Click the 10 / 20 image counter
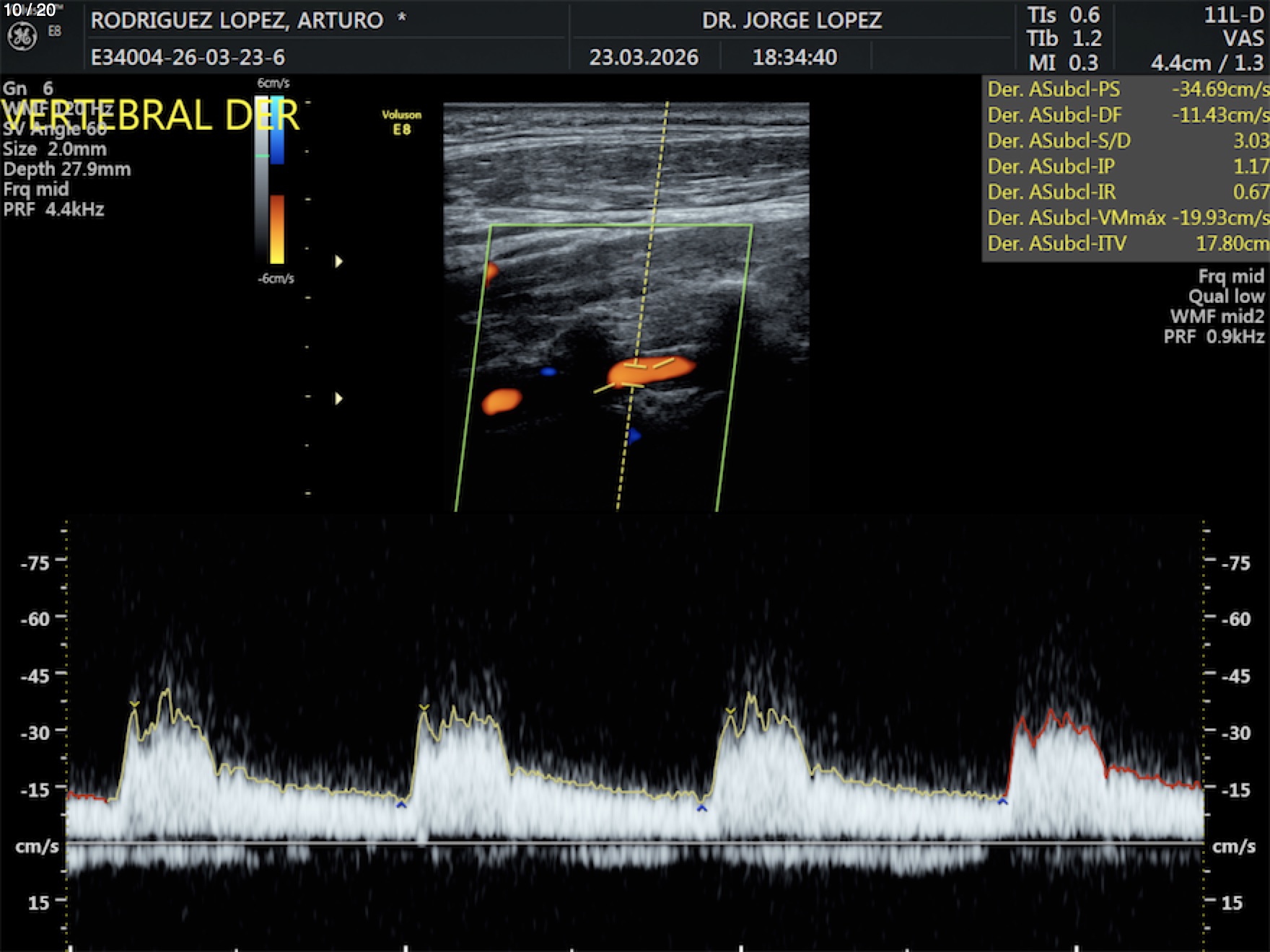The width and height of the screenshot is (1270, 952). pos(30,10)
